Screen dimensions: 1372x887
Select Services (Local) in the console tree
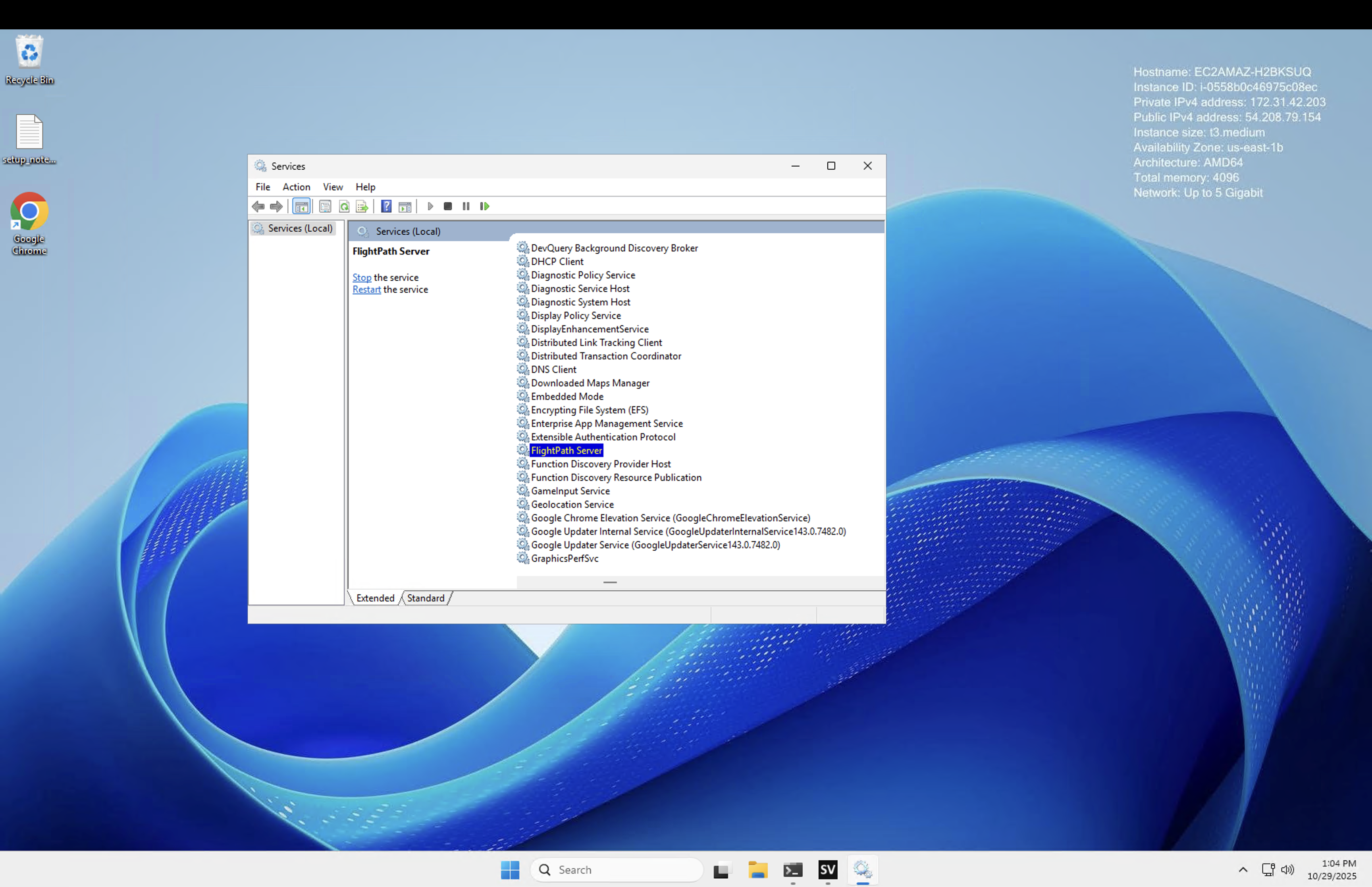[299, 228]
